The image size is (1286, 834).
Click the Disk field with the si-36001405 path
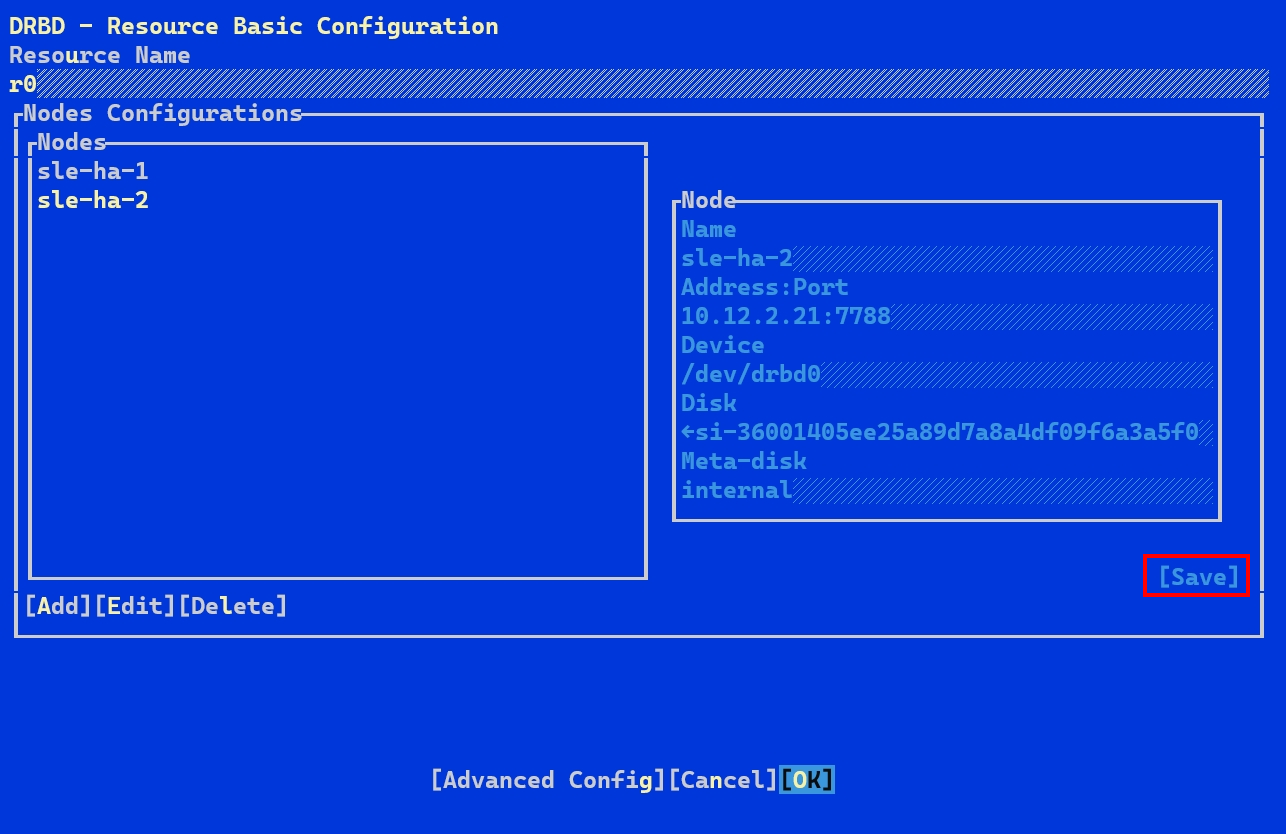pos(947,433)
